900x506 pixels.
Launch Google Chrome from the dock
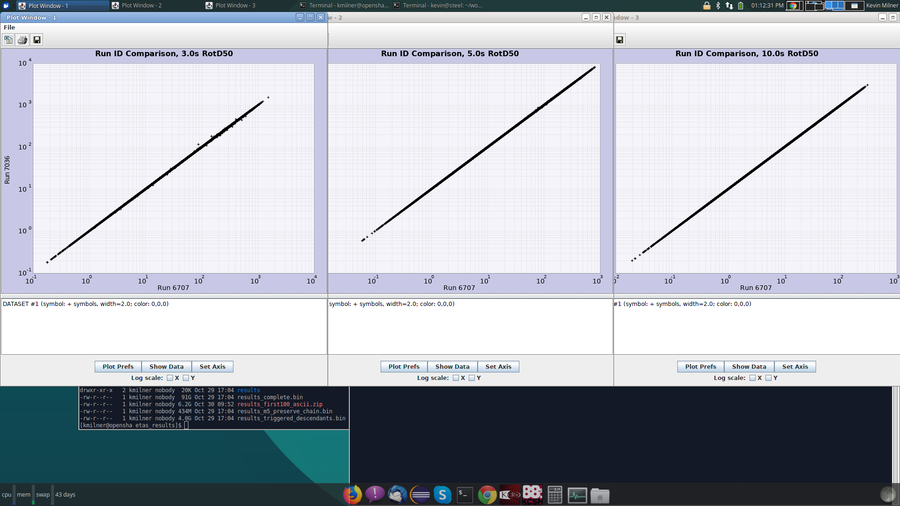pos(487,494)
